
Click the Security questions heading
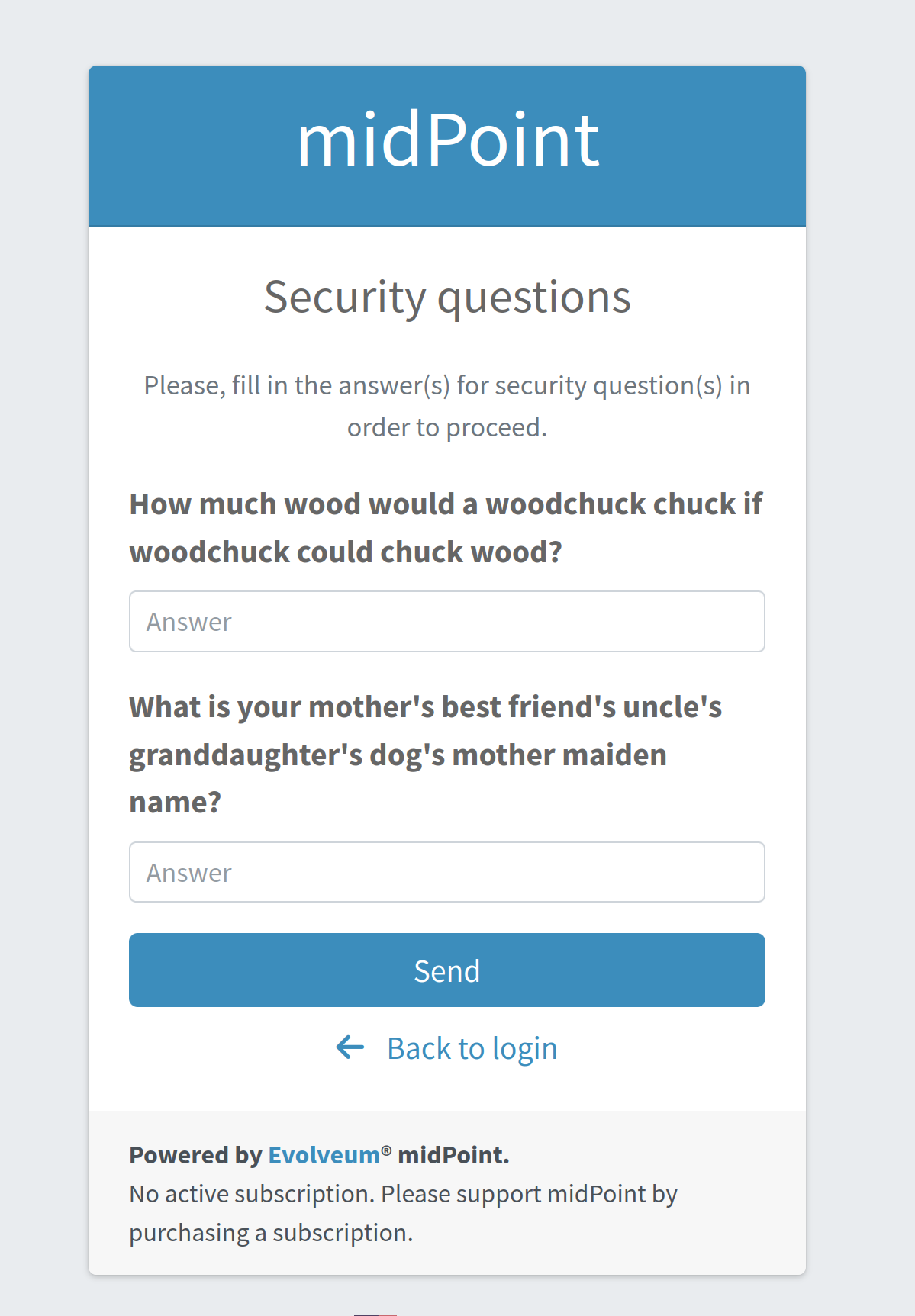click(447, 297)
